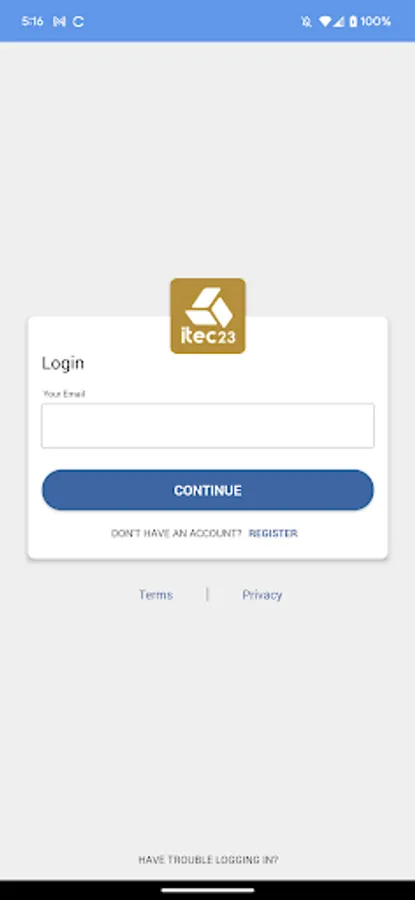Open the REGISTER link

click(273, 533)
